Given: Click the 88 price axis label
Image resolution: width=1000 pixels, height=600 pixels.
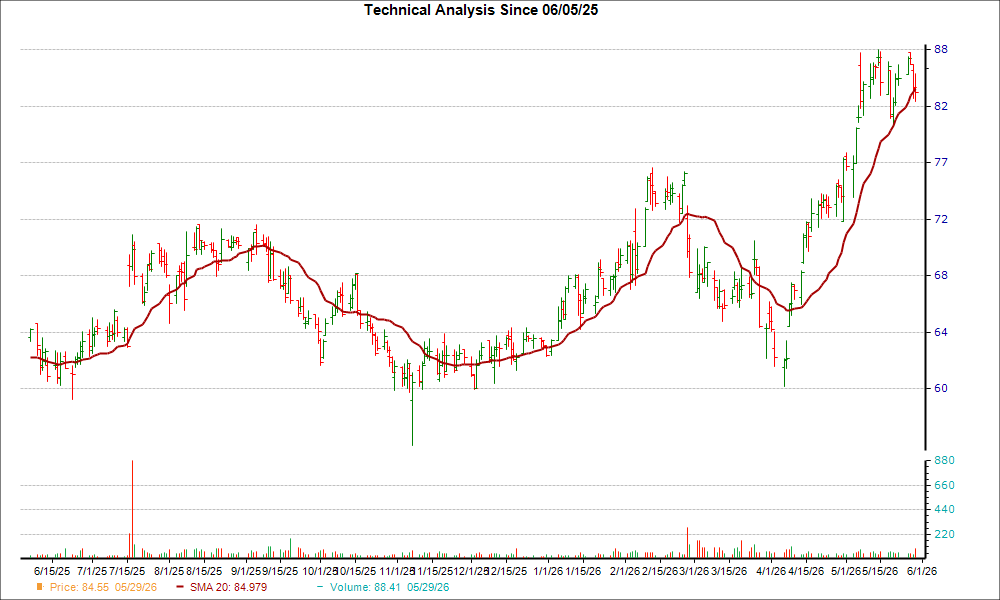Looking at the screenshot, I should coord(941,49).
